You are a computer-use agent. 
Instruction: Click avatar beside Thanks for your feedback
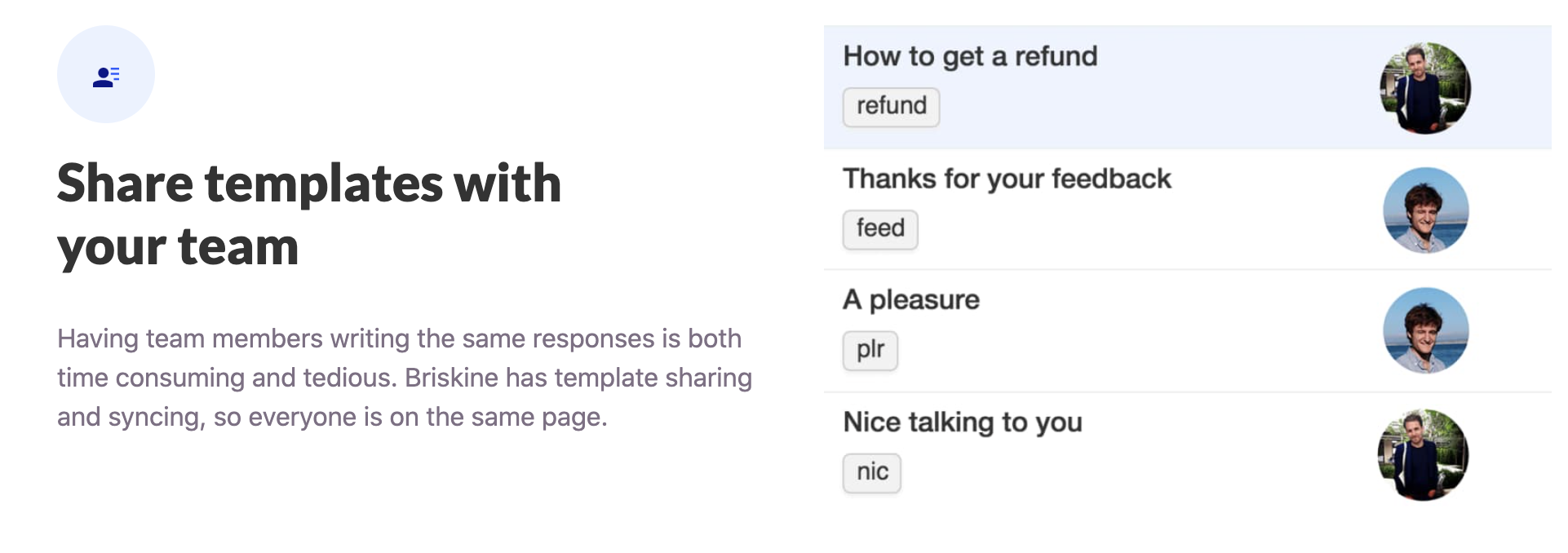coord(1425,210)
